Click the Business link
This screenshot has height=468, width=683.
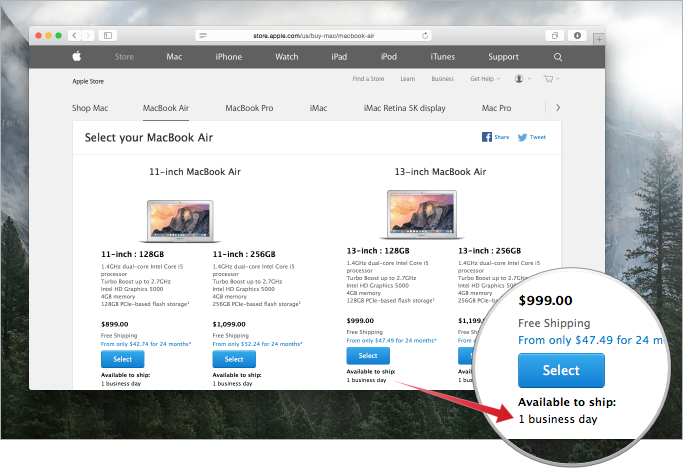click(x=443, y=79)
